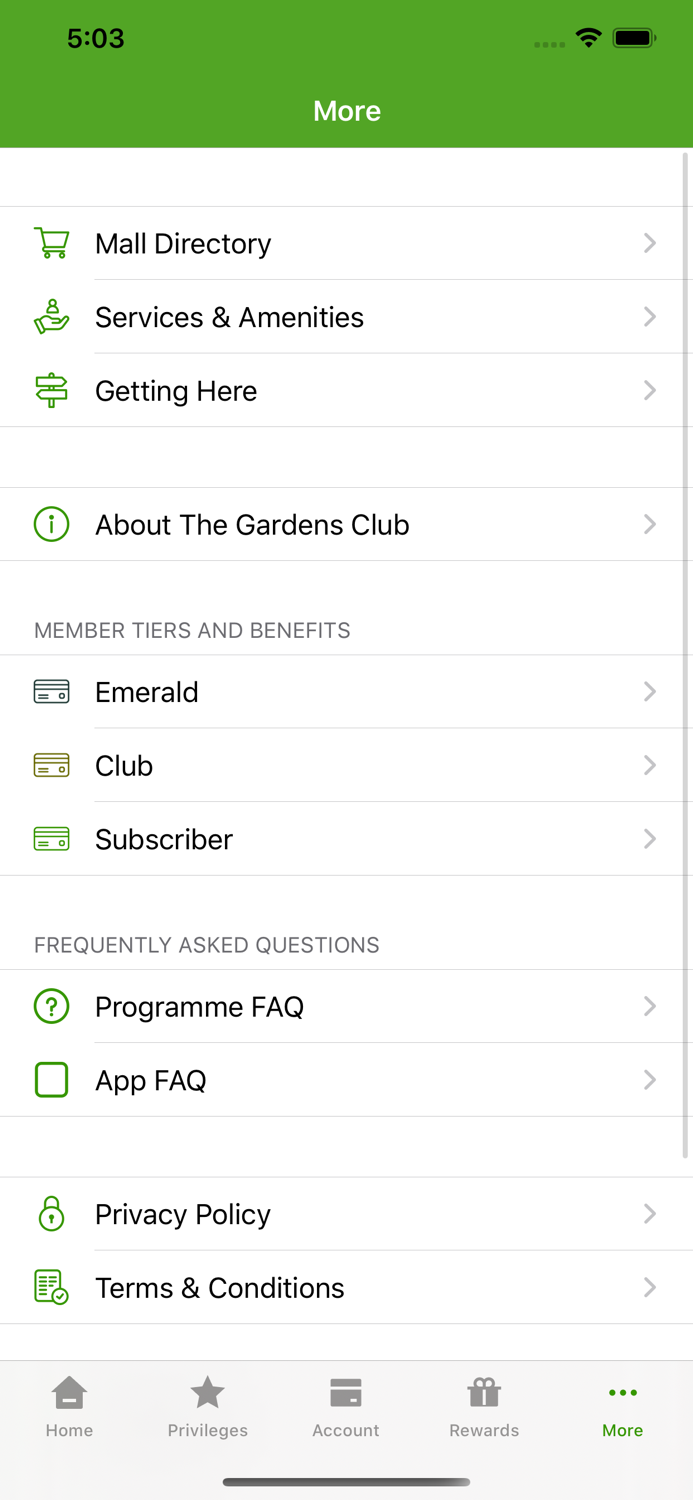This screenshot has width=693, height=1500.
Task: Select the gold Club card icon
Action: pyautogui.click(x=51, y=765)
